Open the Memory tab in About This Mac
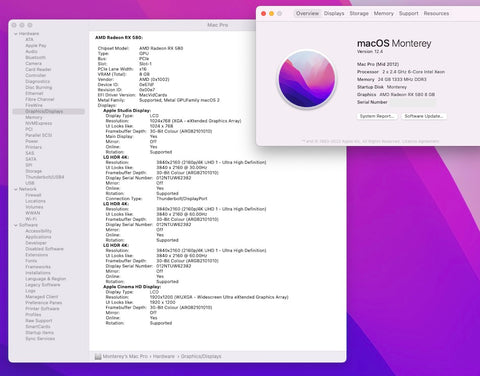This screenshot has width=480, height=376. point(384,13)
